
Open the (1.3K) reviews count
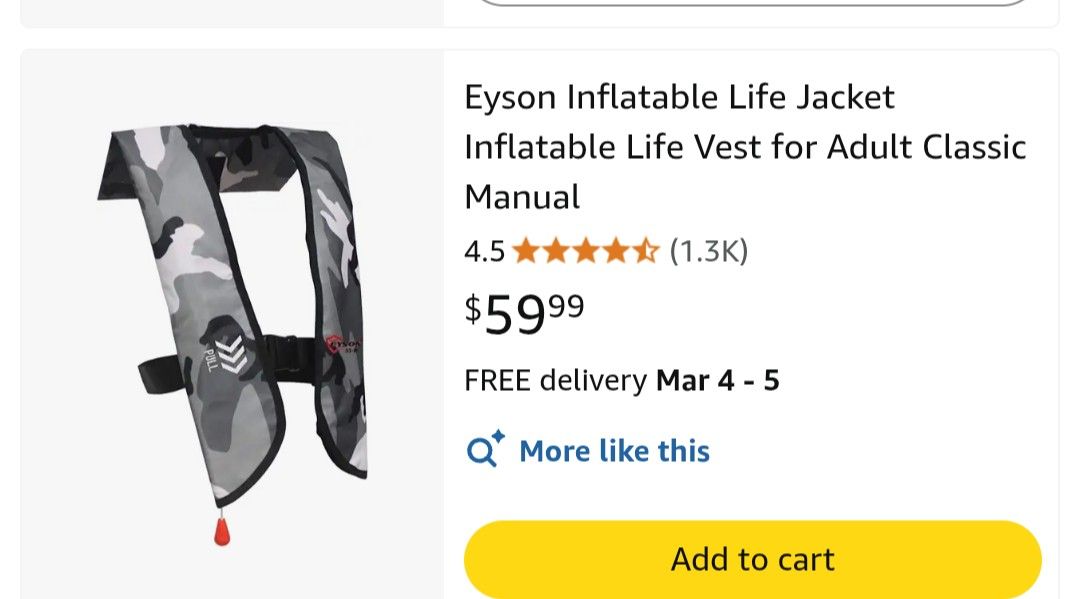point(708,251)
